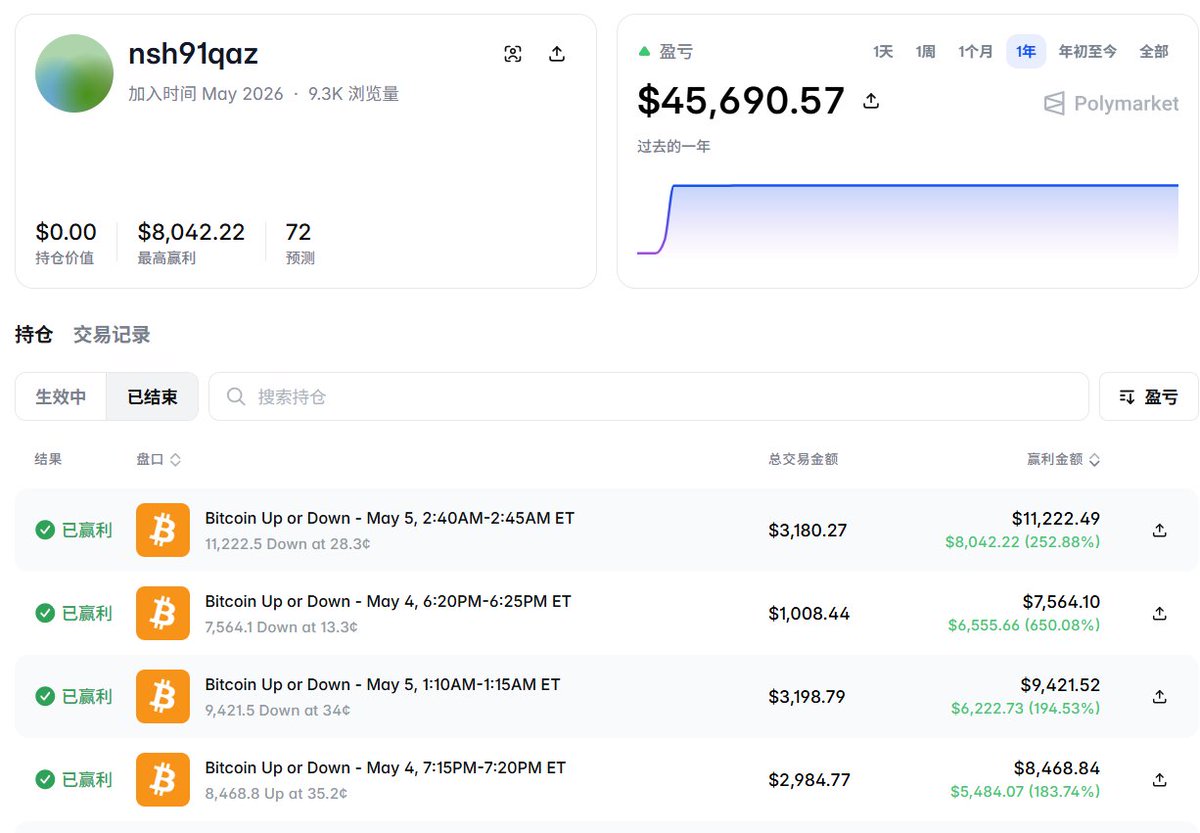
Task: Click the $3,198.79 trade amount
Action: pyautogui.click(x=807, y=696)
